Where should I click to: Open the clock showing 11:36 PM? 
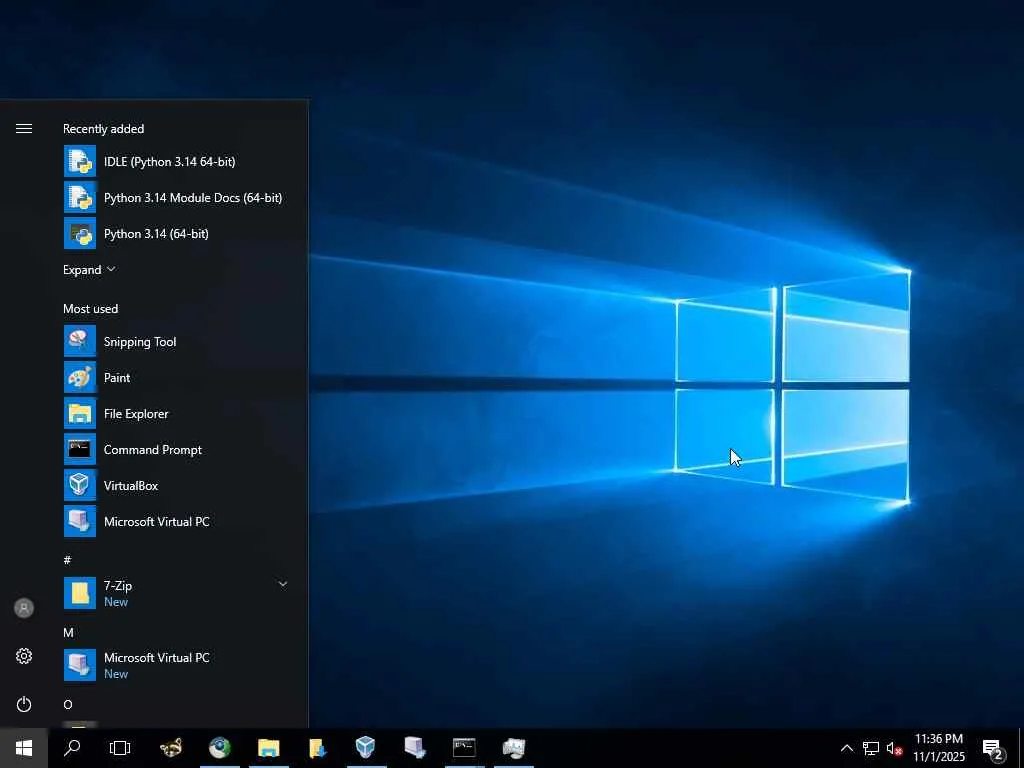click(938, 748)
